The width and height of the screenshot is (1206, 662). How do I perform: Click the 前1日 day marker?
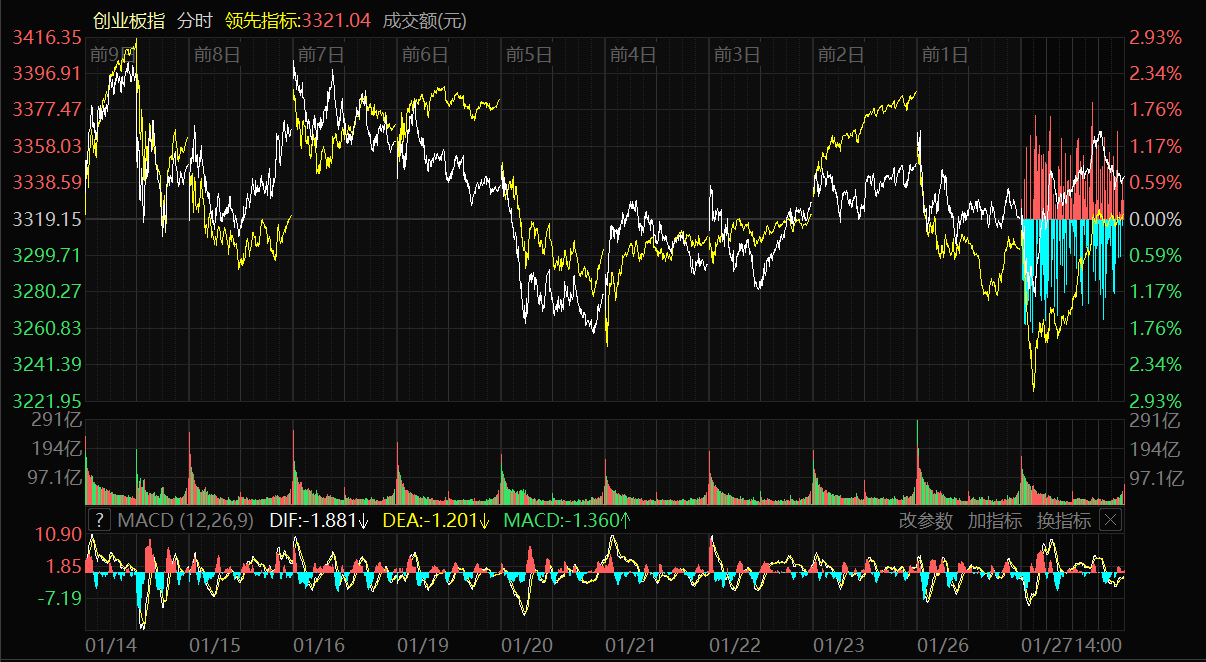pos(944,54)
